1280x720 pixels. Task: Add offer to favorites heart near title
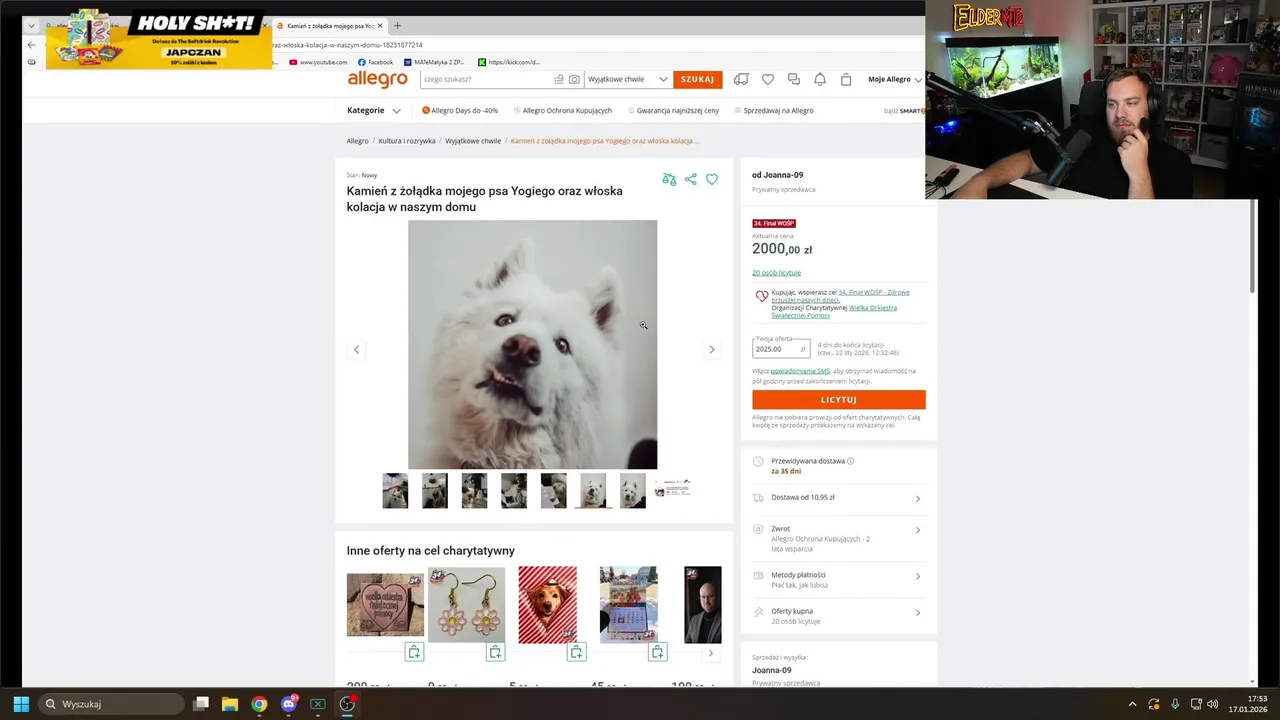tap(712, 179)
